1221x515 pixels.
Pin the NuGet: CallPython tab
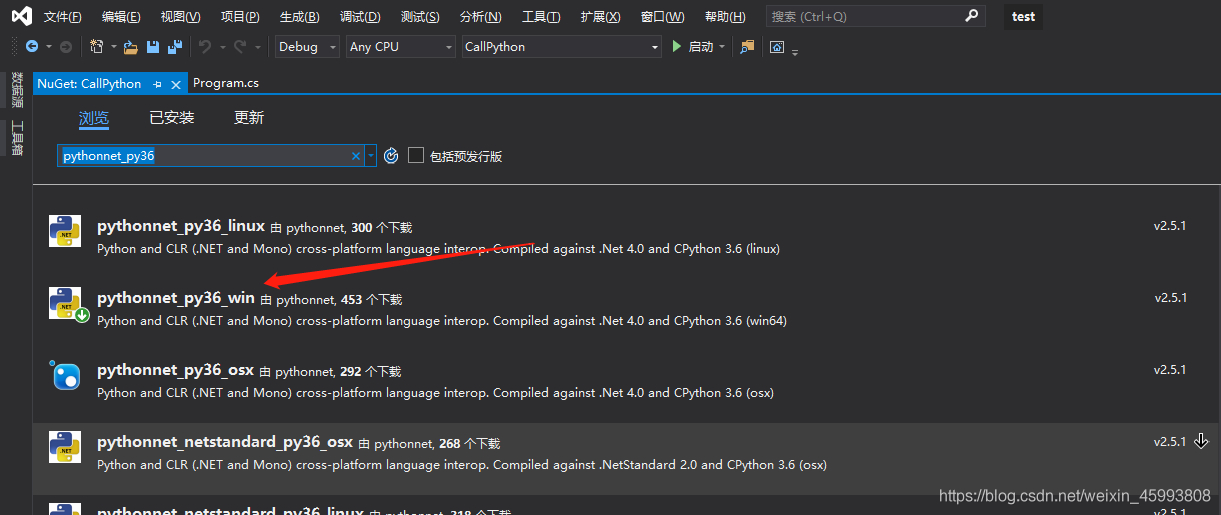pos(158,85)
